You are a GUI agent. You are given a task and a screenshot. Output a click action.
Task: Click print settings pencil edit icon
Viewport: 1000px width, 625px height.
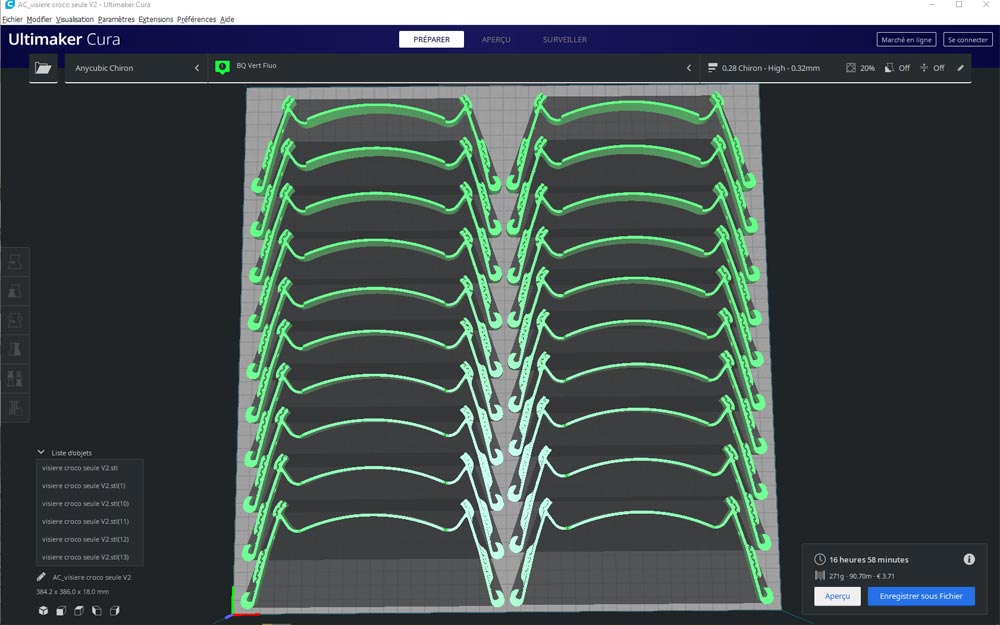[x=960, y=68]
